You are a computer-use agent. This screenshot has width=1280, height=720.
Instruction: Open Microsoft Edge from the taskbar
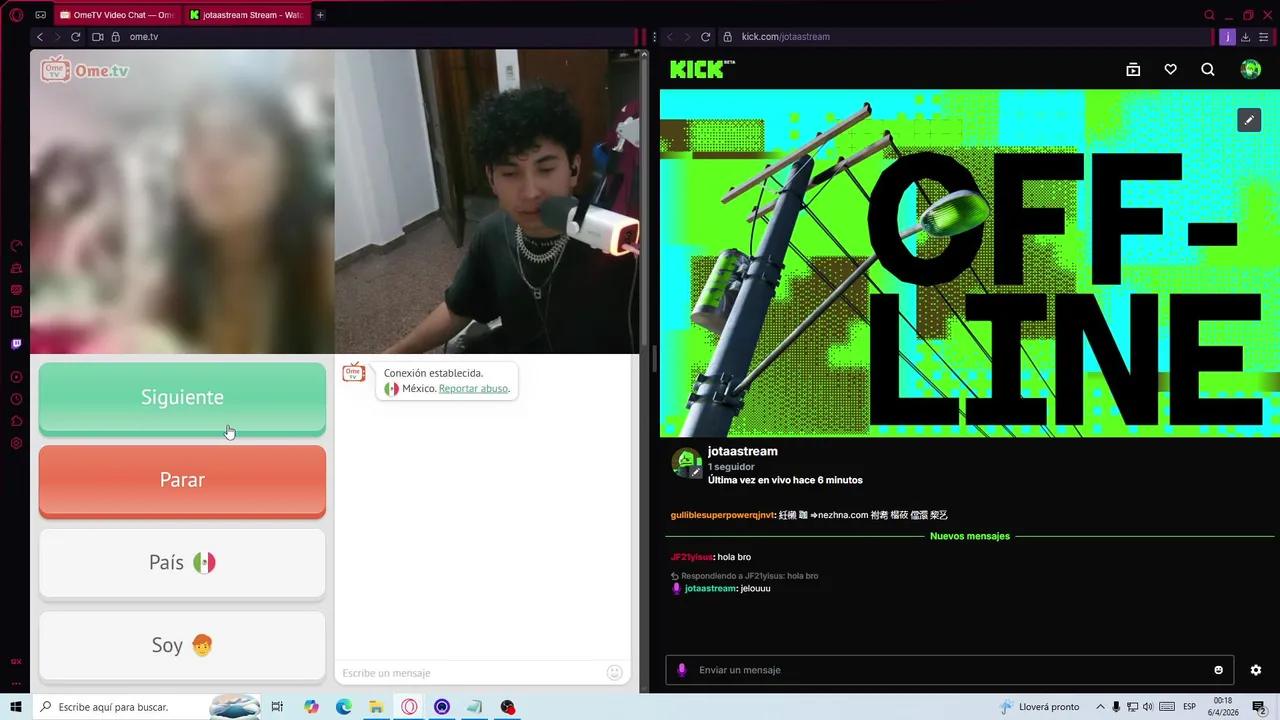344,707
